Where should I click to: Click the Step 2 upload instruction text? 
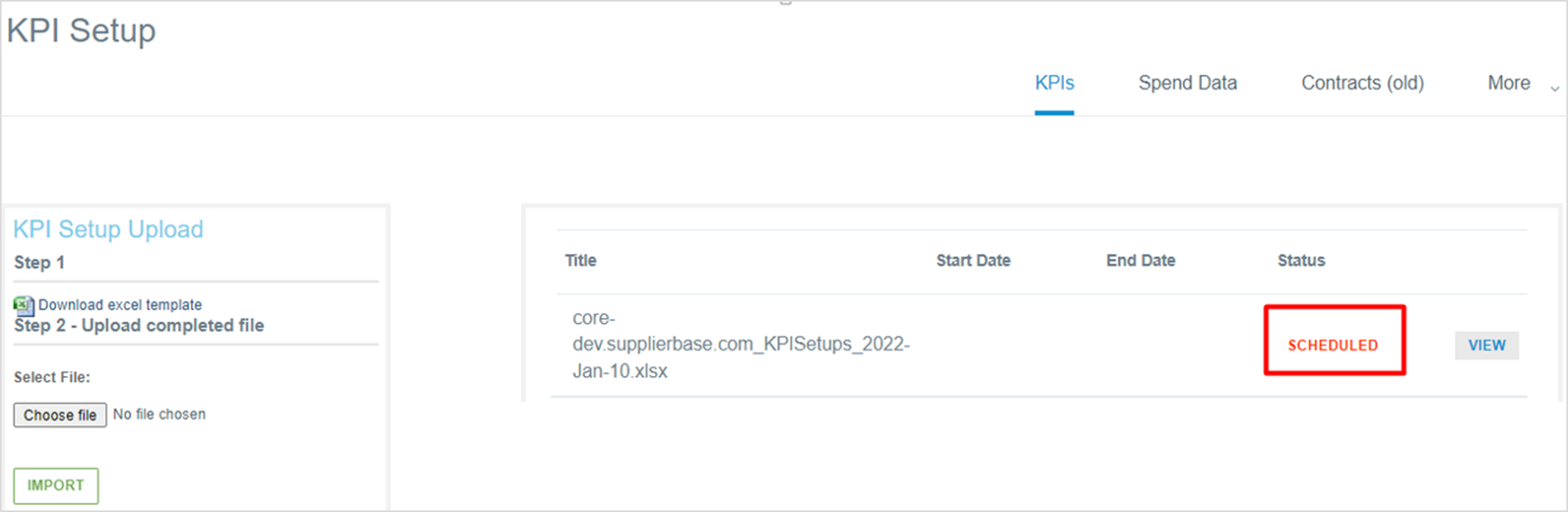click(x=138, y=325)
